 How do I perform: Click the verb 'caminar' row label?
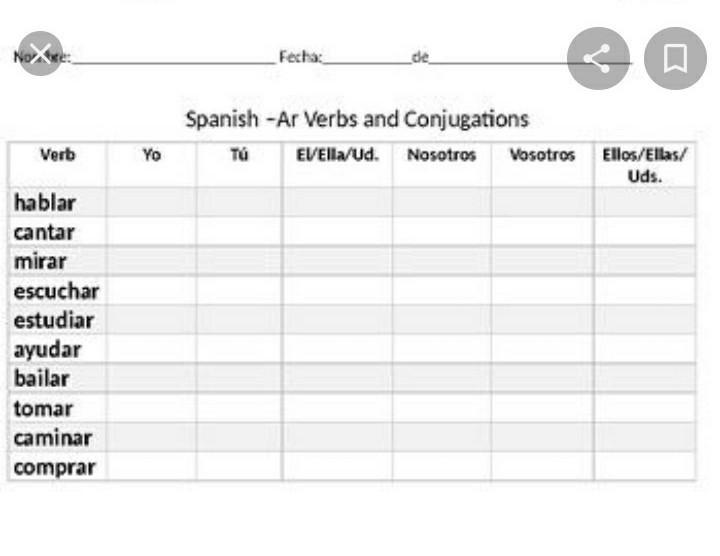(x=53, y=438)
